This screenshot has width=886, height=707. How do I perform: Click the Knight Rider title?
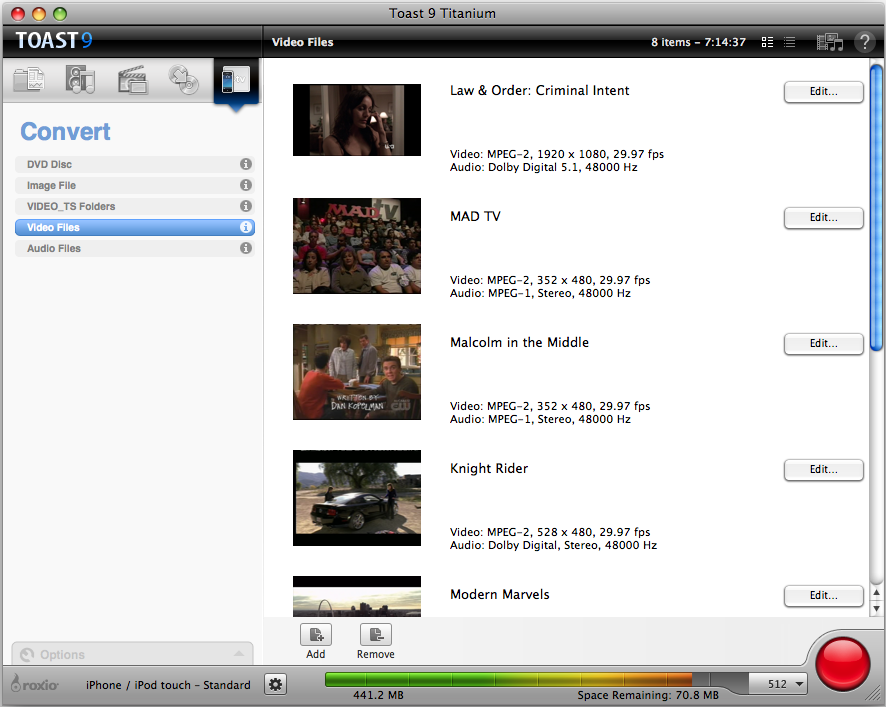tap(489, 469)
